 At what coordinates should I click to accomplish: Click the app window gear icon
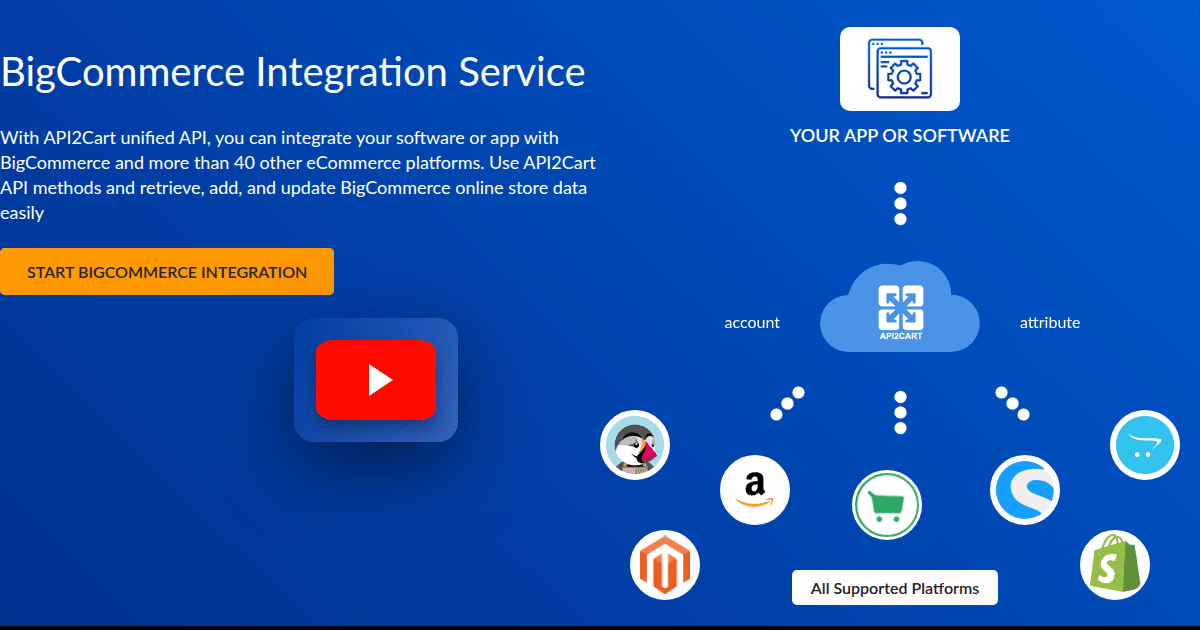[x=900, y=69]
